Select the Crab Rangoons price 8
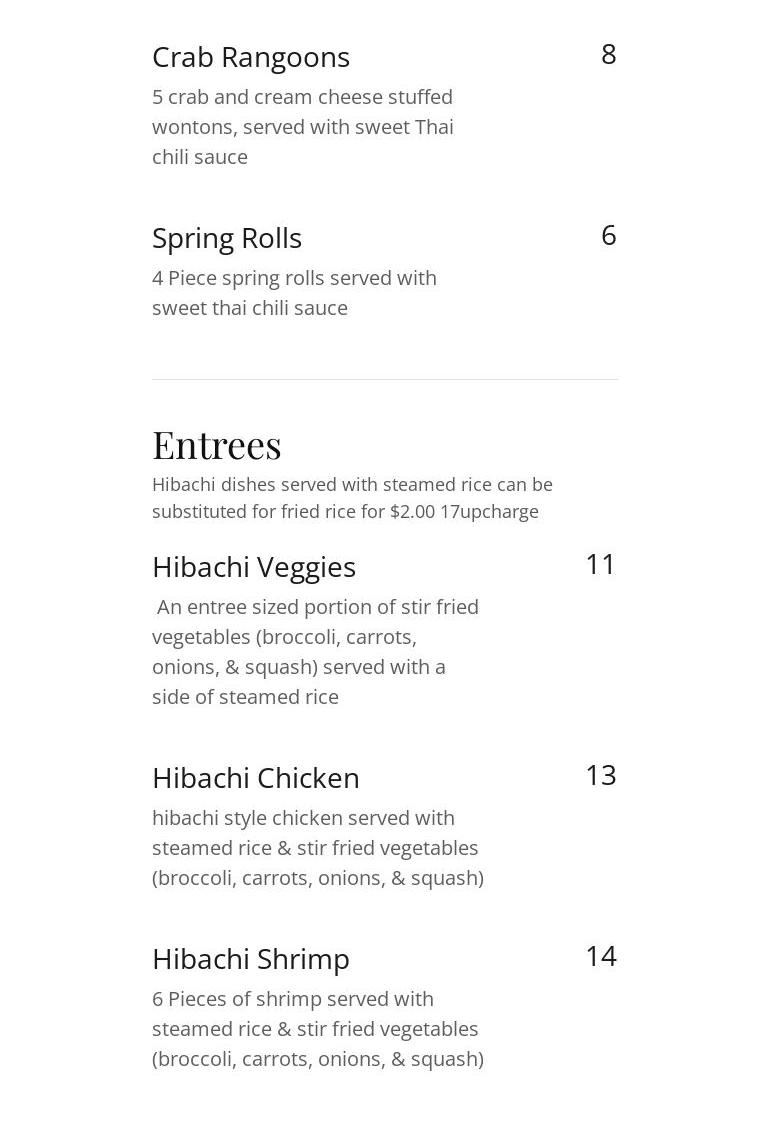This screenshot has height=1121, width=770. pyautogui.click(x=608, y=54)
